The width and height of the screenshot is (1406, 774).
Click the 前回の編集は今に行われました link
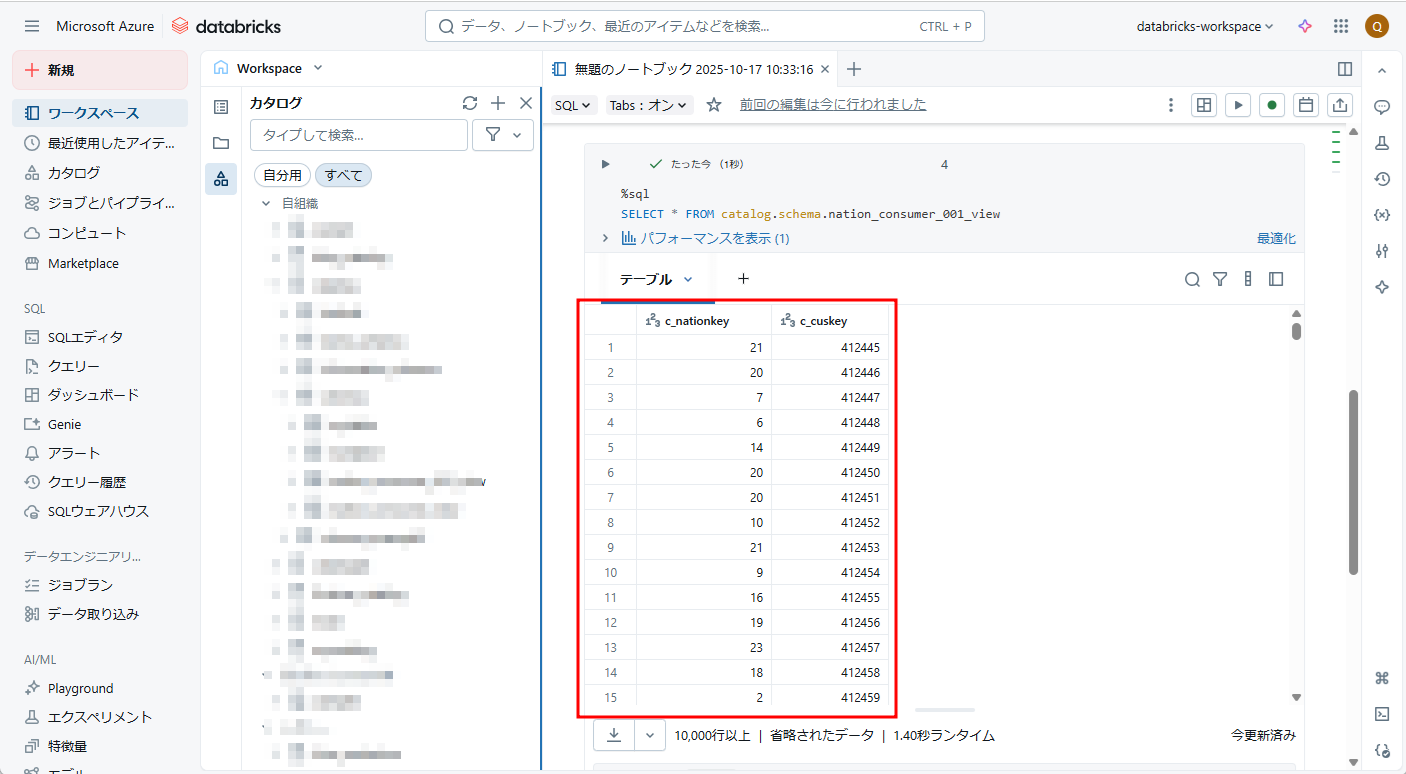click(x=833, y=104)
